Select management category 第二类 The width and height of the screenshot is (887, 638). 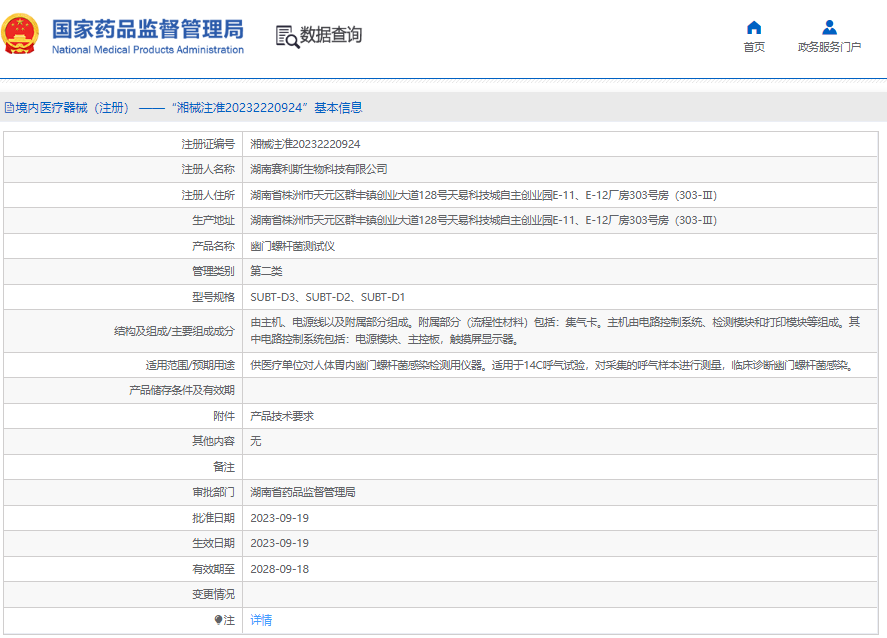[266, 271]
